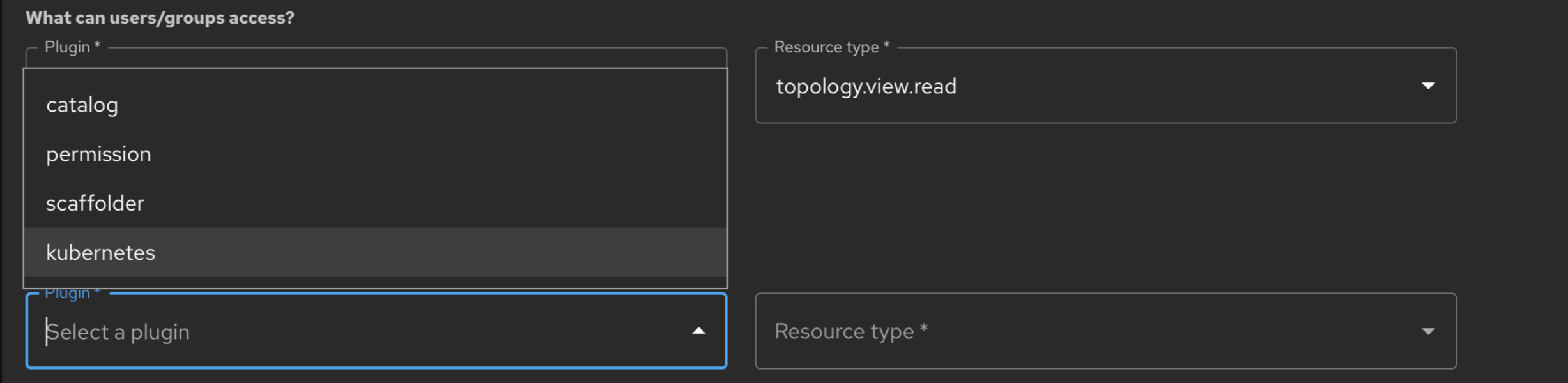Click blank padding below kubernetes option
The image size is (1568, 383).
(376, 282)
